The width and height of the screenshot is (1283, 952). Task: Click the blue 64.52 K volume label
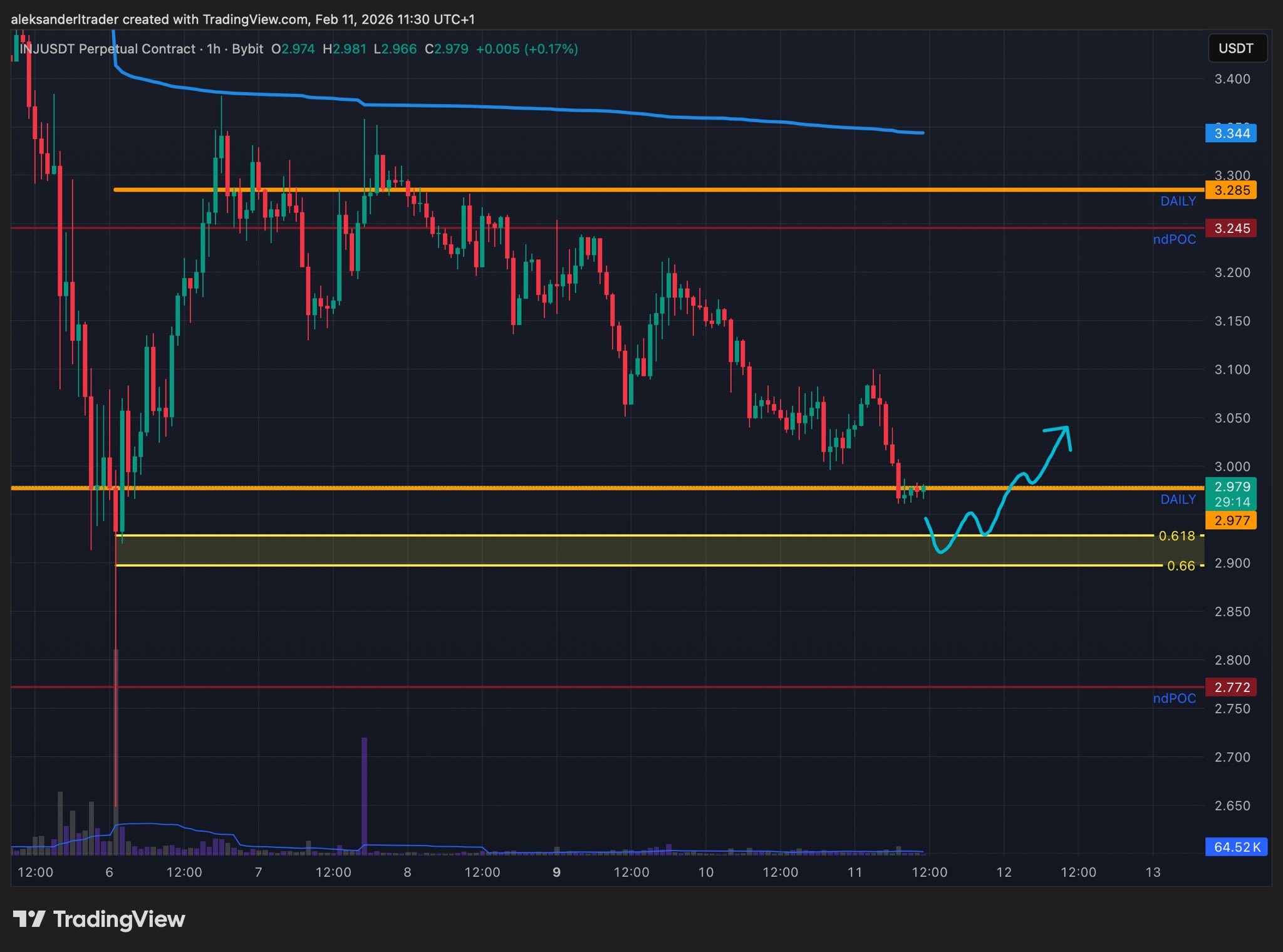pyautogui.click(x=1236, y=847)
